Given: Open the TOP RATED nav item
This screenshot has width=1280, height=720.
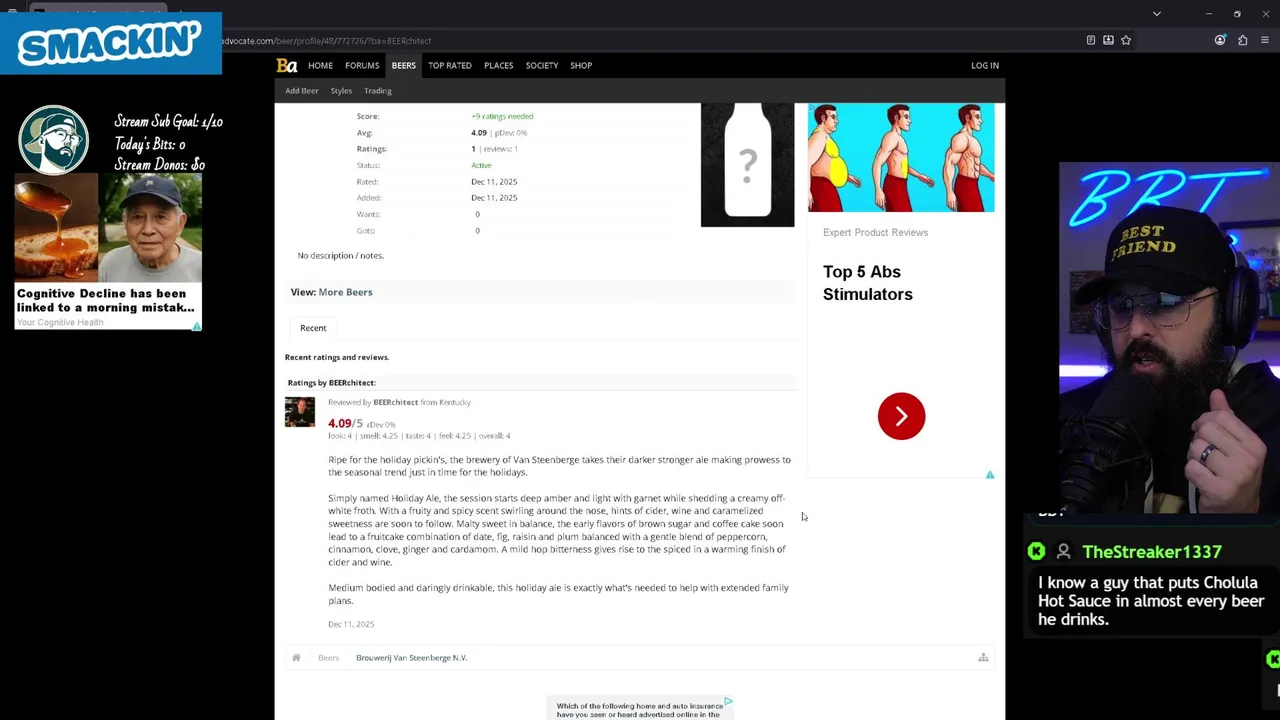Looking at the screenshot, I should [x=450, y=66].
